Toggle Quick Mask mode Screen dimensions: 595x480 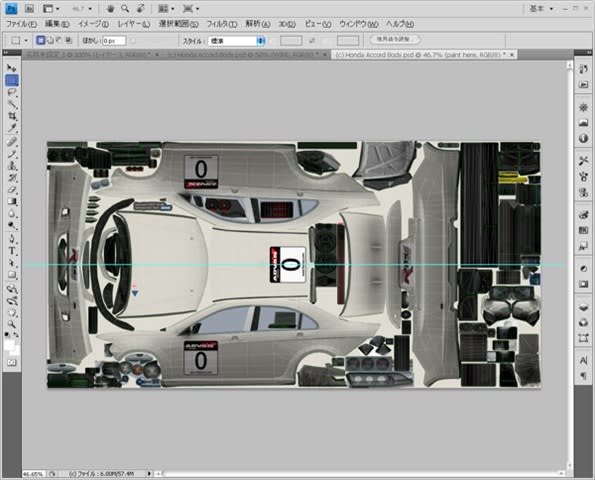pyautogui.click(x=12, y=363)
